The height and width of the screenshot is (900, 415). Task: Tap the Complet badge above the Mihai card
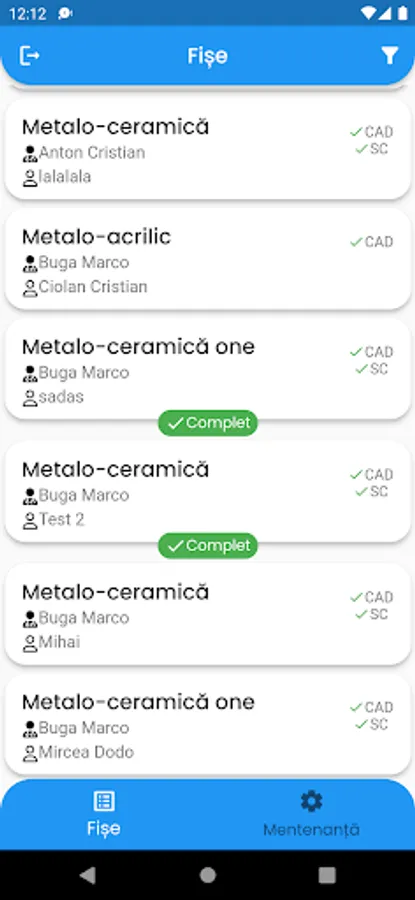pos(208,545)
